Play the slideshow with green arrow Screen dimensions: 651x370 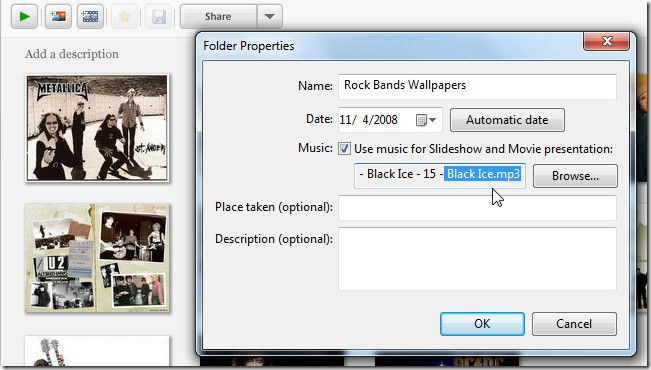24,17
